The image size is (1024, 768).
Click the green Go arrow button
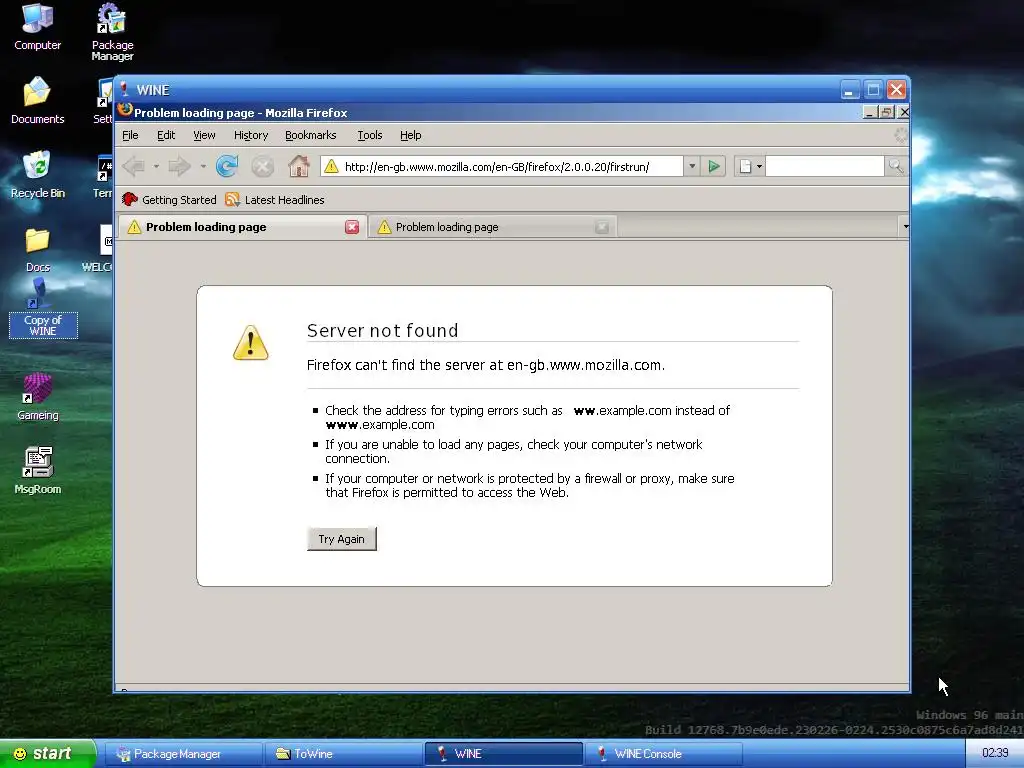(x=714, y=167)
